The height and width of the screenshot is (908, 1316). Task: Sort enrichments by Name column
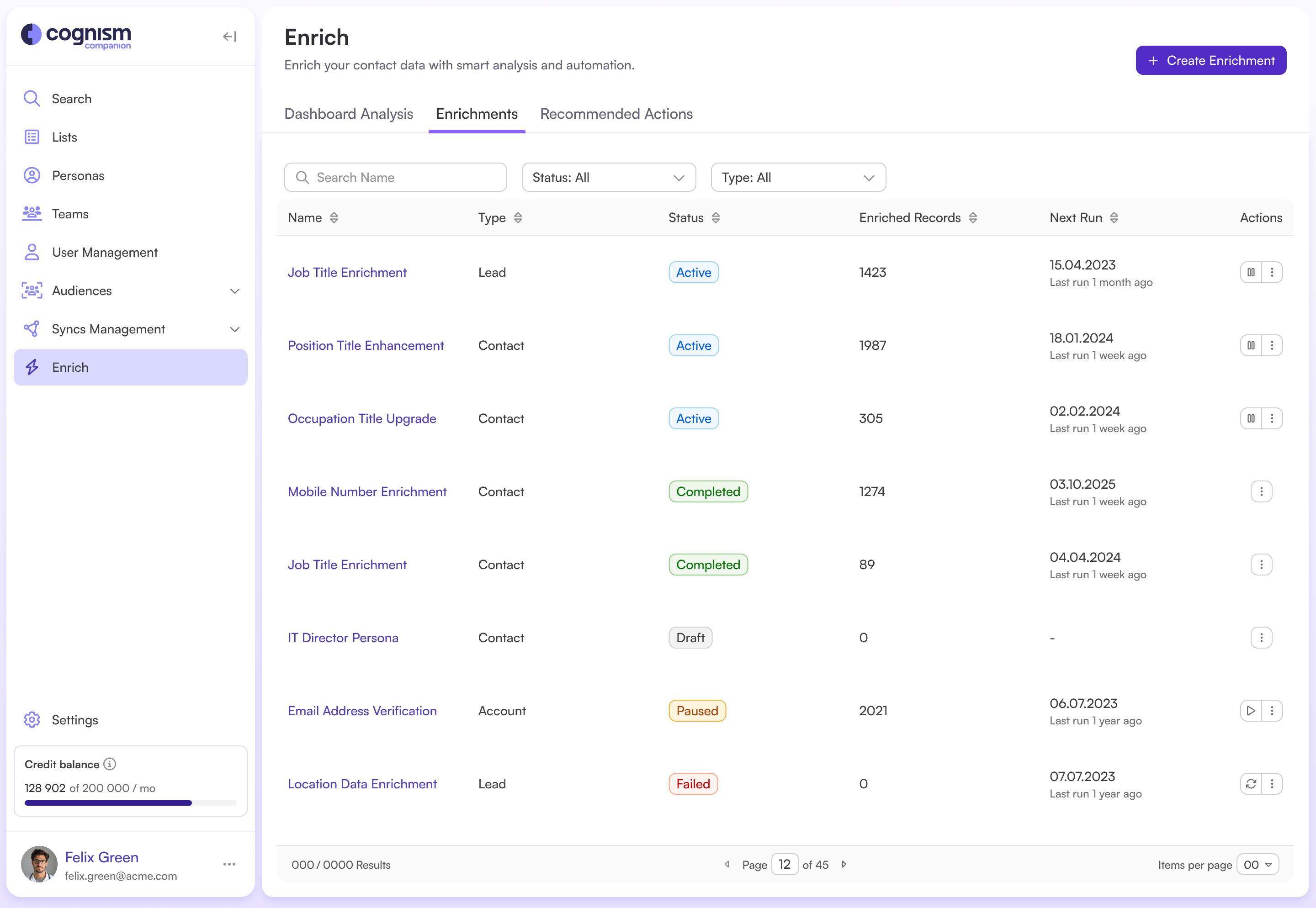click(334, 218)
